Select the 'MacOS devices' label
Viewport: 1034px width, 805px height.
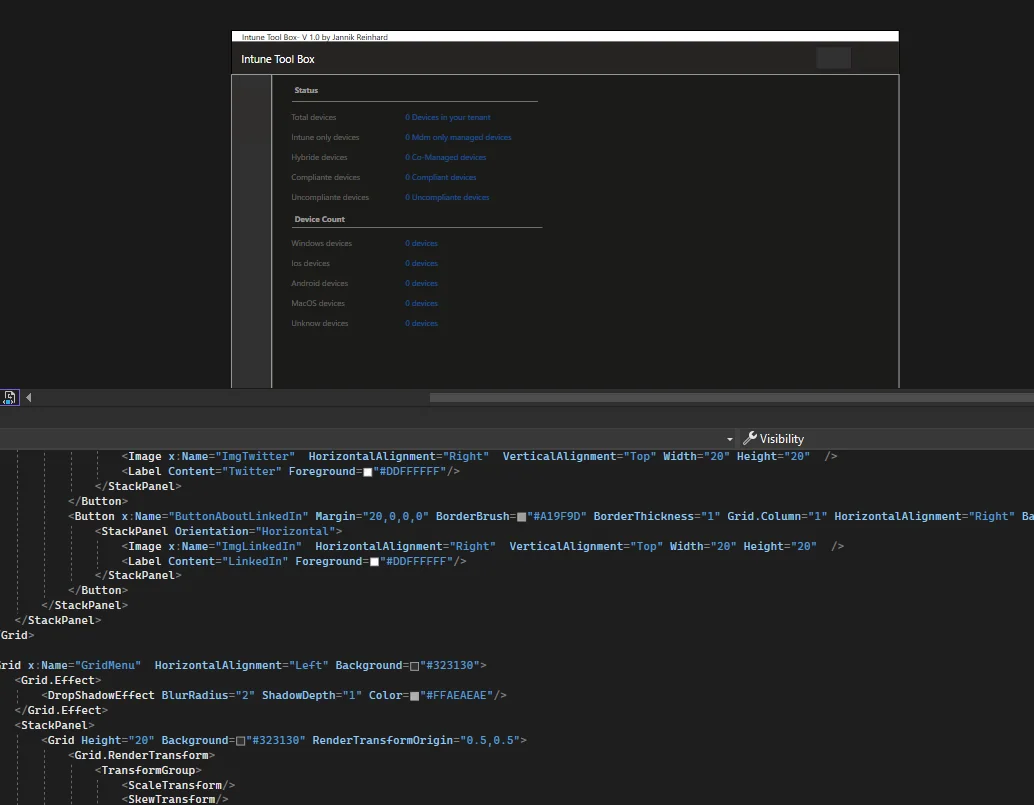click(318, 303)
